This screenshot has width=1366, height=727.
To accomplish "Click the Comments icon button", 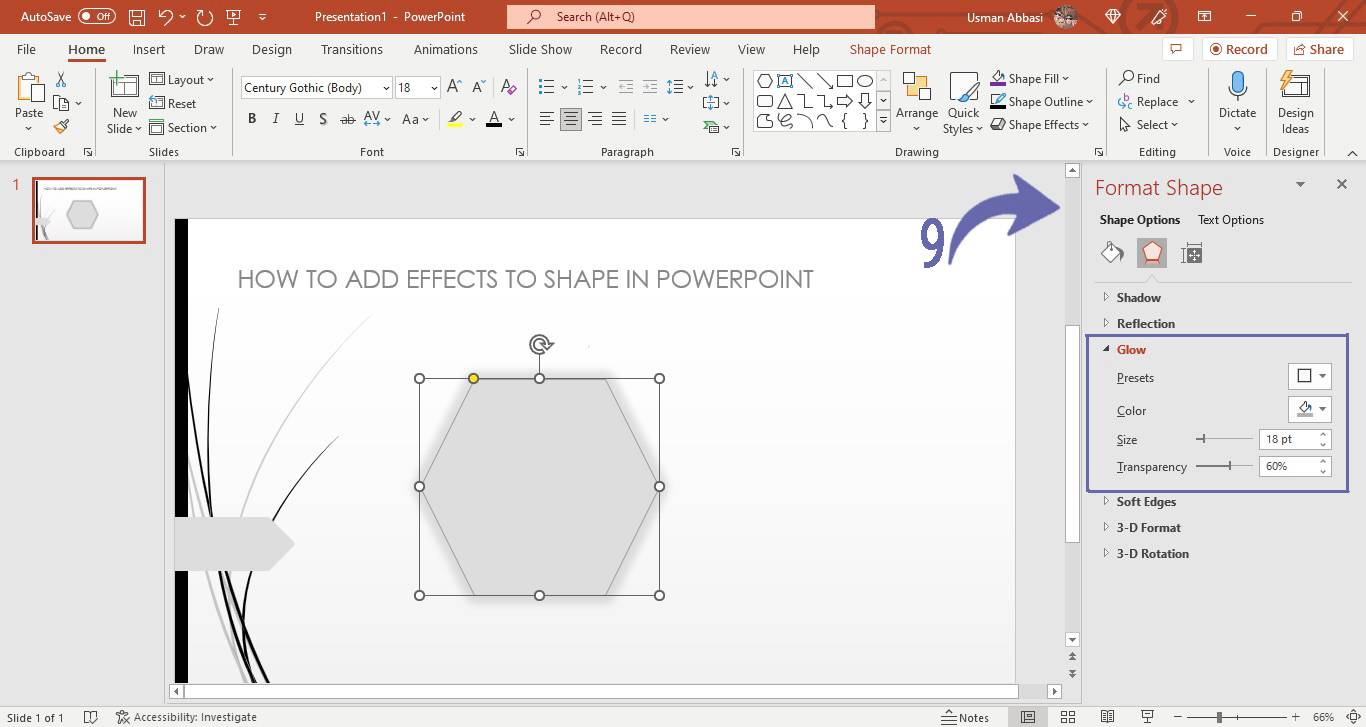I will tap(1176, 49).
